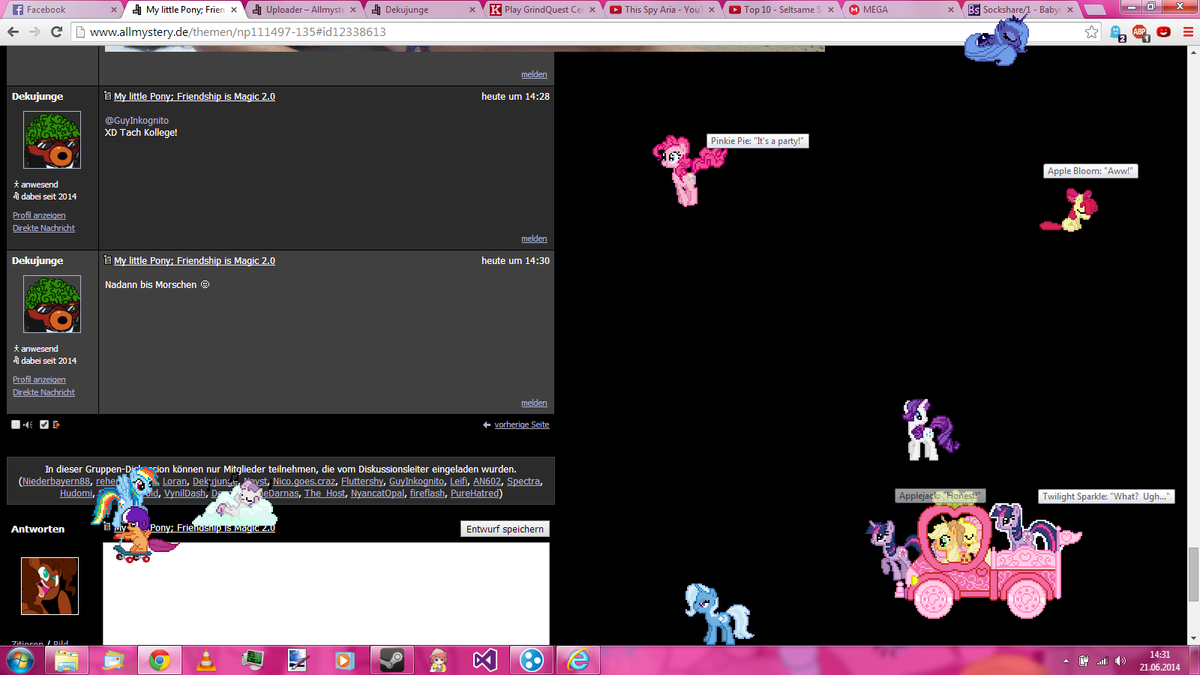This screenshot has width=1200, height=675.
Task: Open Direkte Nachricht in the 14:30 post
Action: 43,392
